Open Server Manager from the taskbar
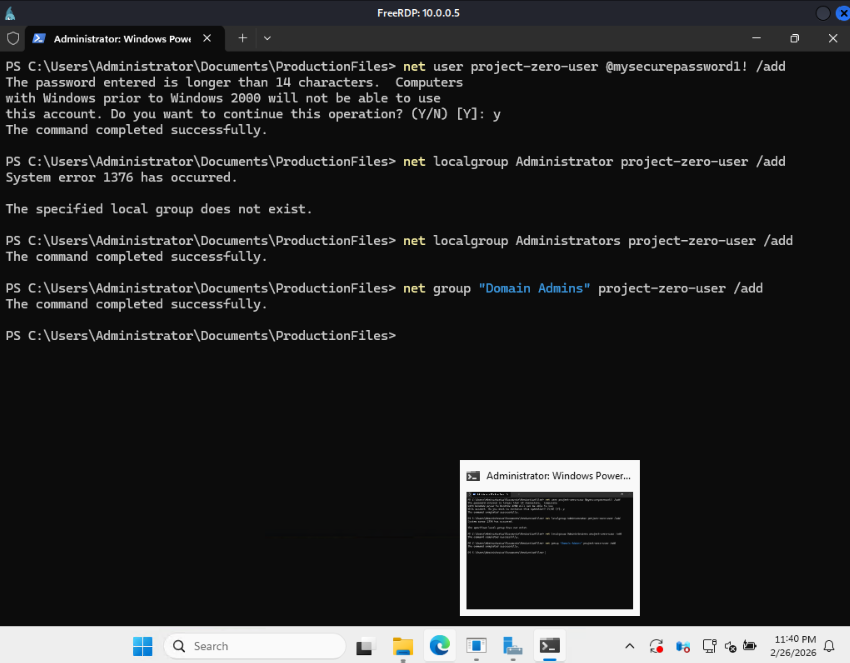Screen dimensions: 850x663 [513, 646]
